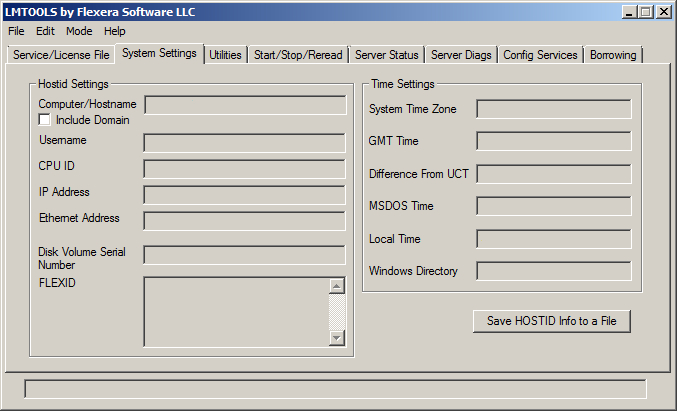
Task: Open the Edit menu
Action: 45,31
